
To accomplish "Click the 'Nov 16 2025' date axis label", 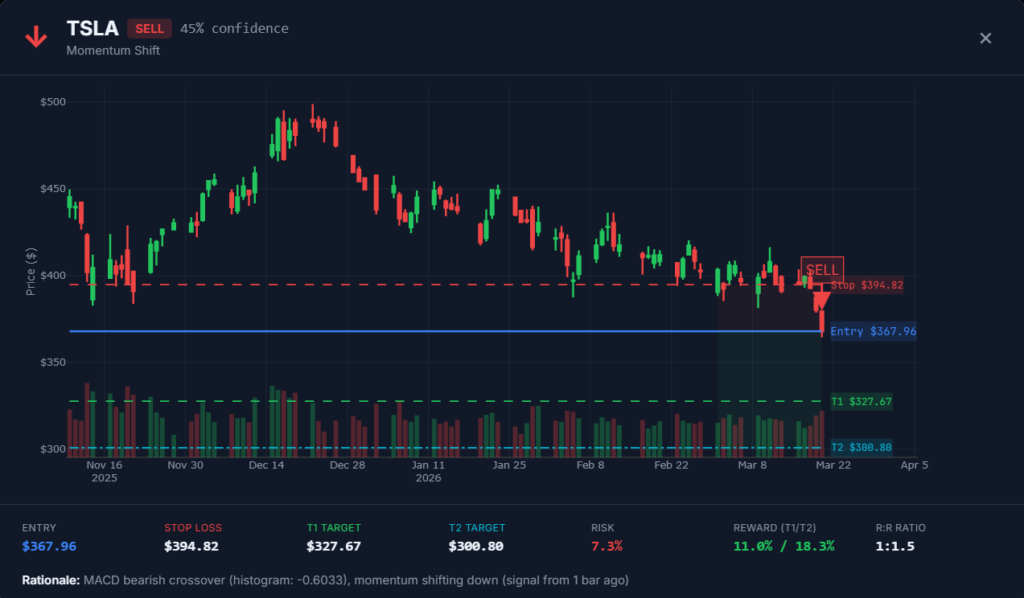I will coord(104,471).
